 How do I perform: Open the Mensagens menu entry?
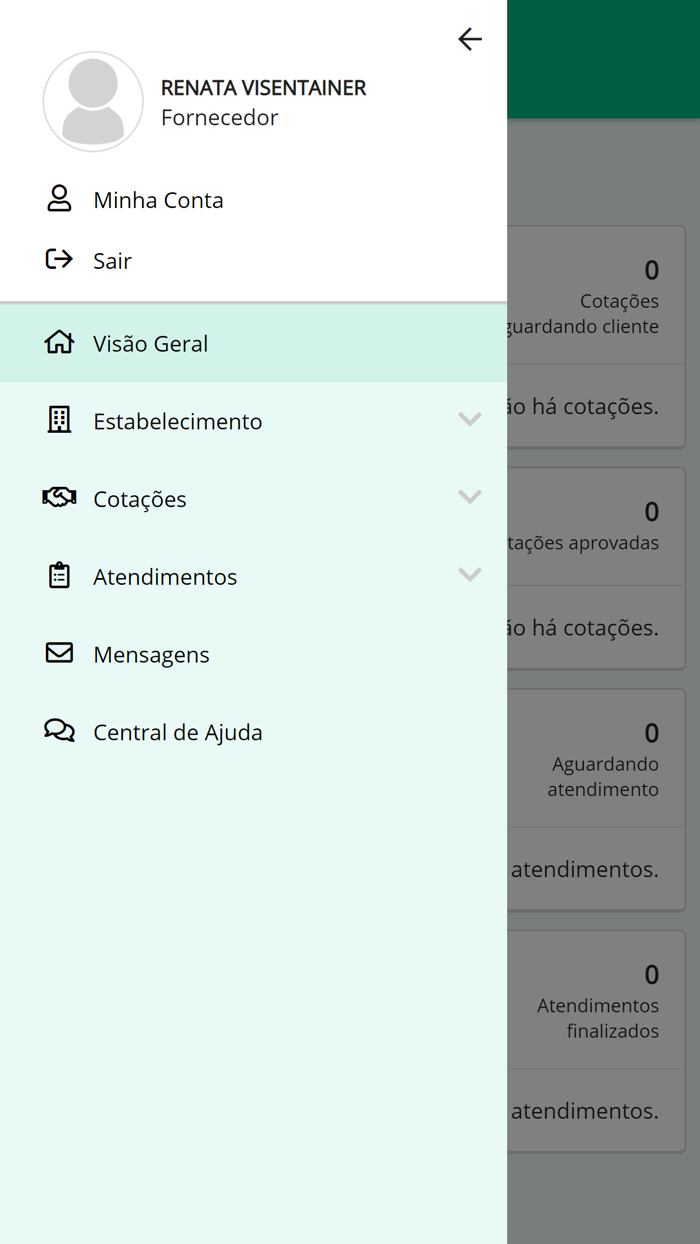[151, 655]
